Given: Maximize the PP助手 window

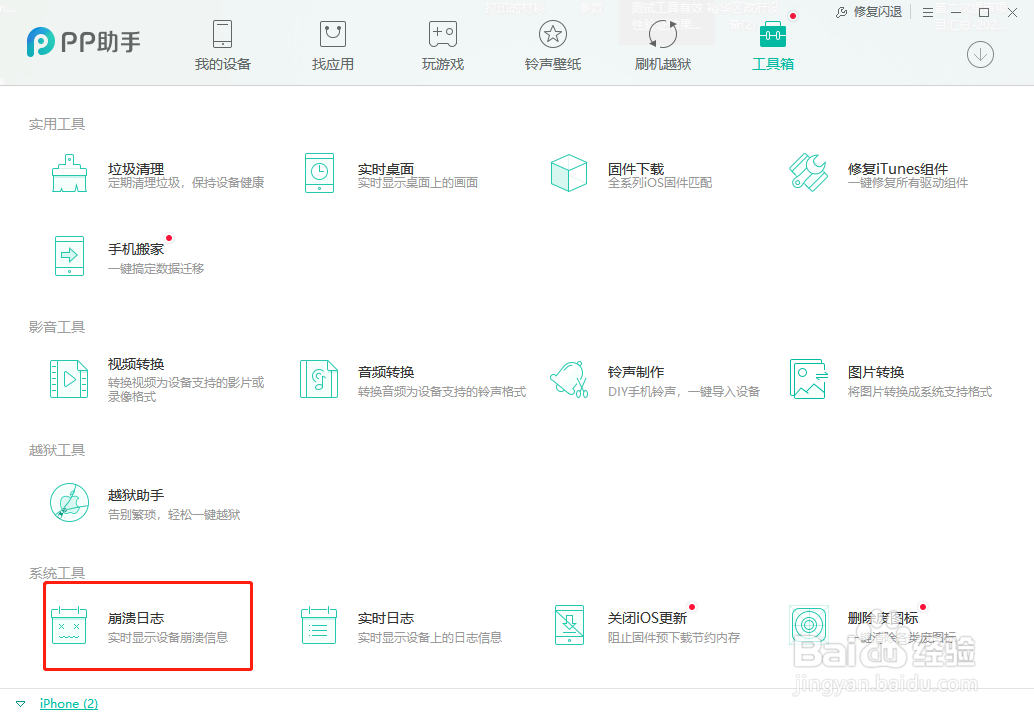Looking at the screenshot, I should [x=984, y=13].
